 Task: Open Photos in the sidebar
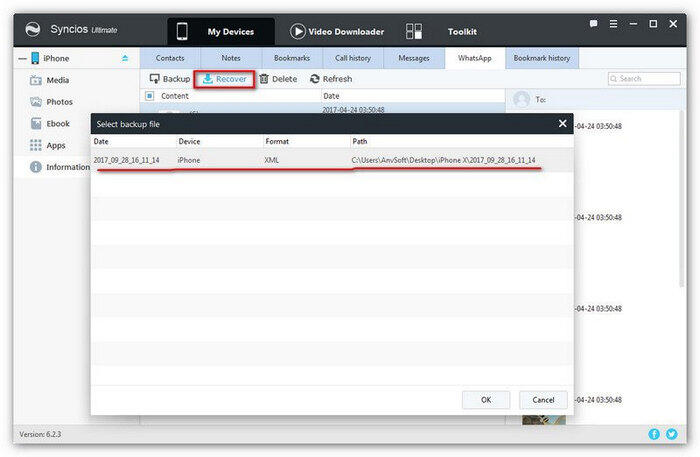59,102
